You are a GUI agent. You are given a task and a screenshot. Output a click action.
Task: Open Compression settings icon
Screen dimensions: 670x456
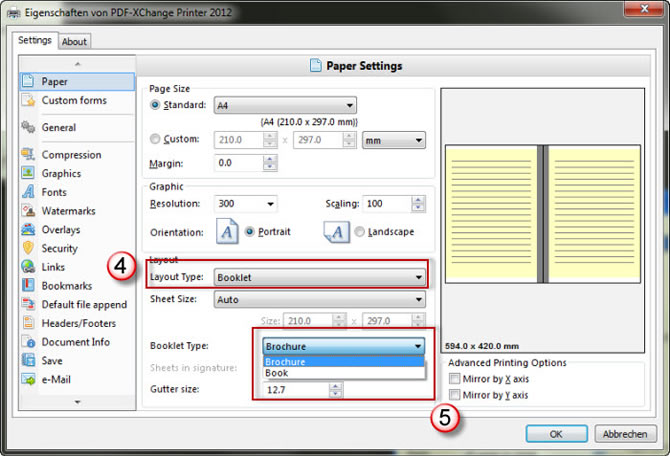click(x=28, y=154)
